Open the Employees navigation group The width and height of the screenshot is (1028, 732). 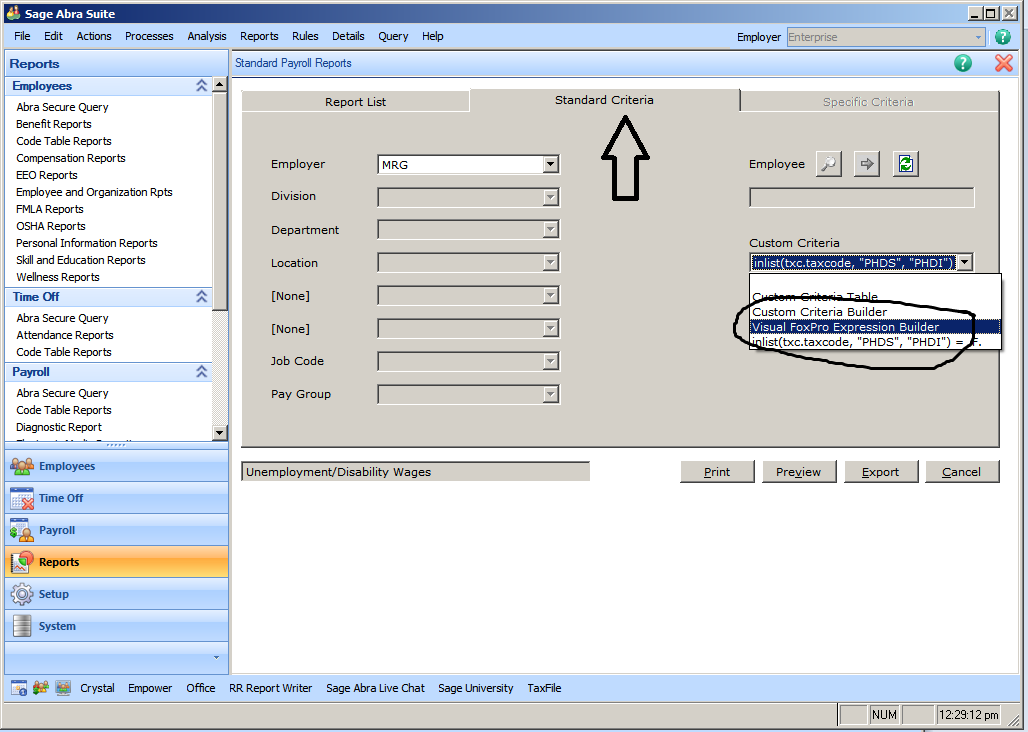click(117, 466)
